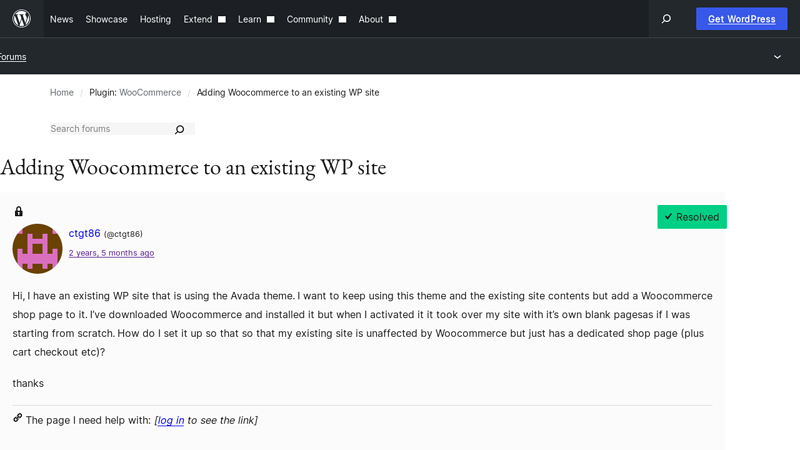This screenshot has width=800, height=450.
Task: Open the Learn menu item
Action: tap(249, 19)
